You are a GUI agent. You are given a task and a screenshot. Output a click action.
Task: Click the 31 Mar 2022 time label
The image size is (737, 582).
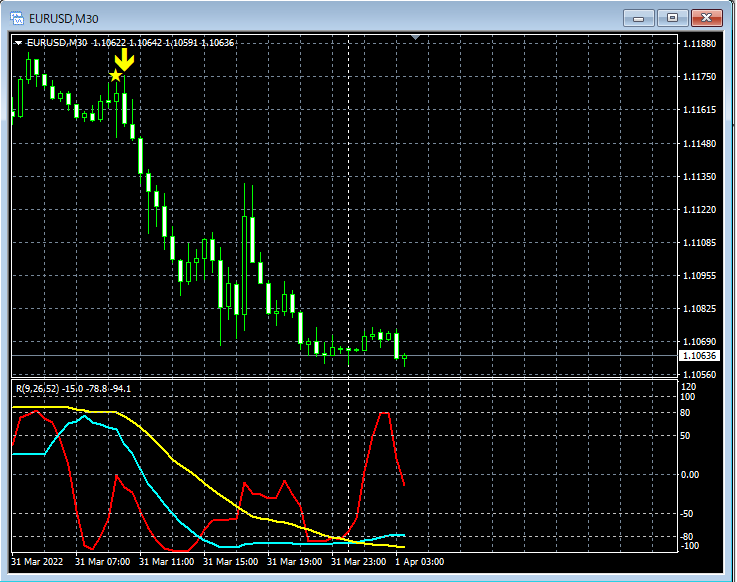tap(37, 562)
